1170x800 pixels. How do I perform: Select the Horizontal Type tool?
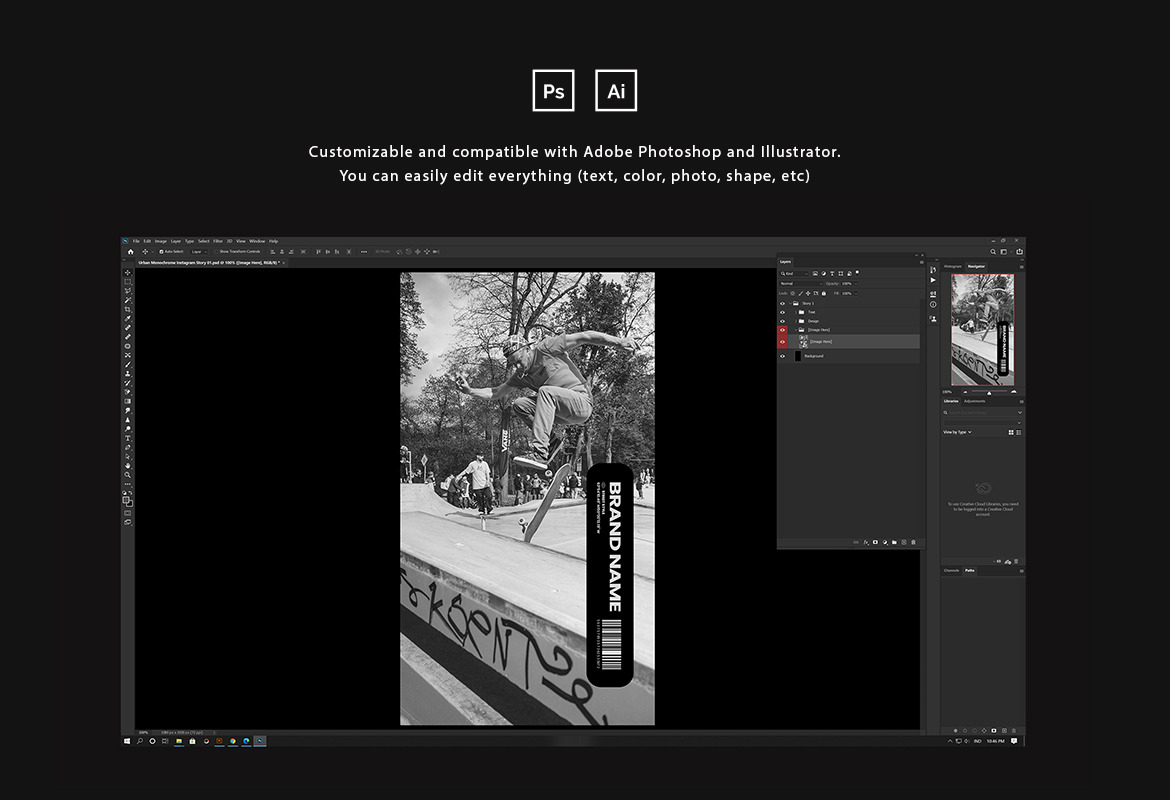click(x=127, y=438)
